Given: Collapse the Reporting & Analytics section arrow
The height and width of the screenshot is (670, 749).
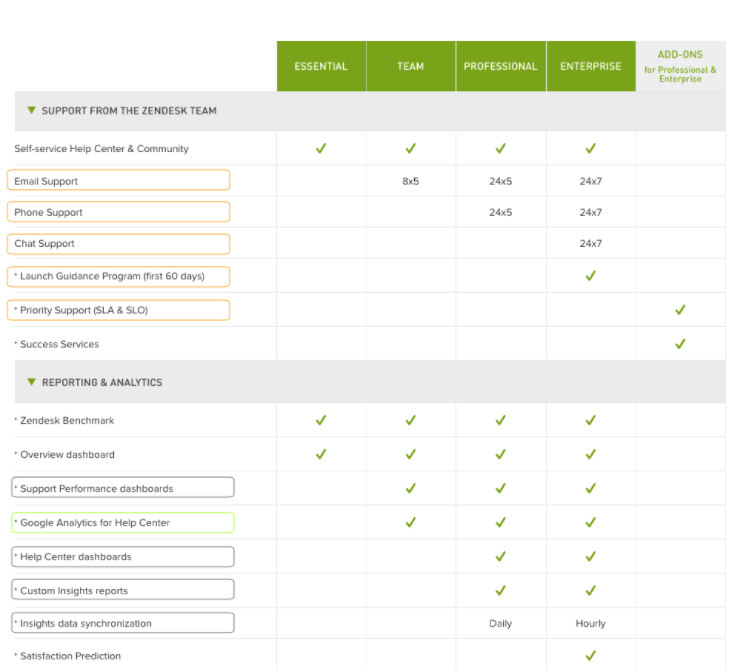Looking at the screenshot, I should click(32, 382).
